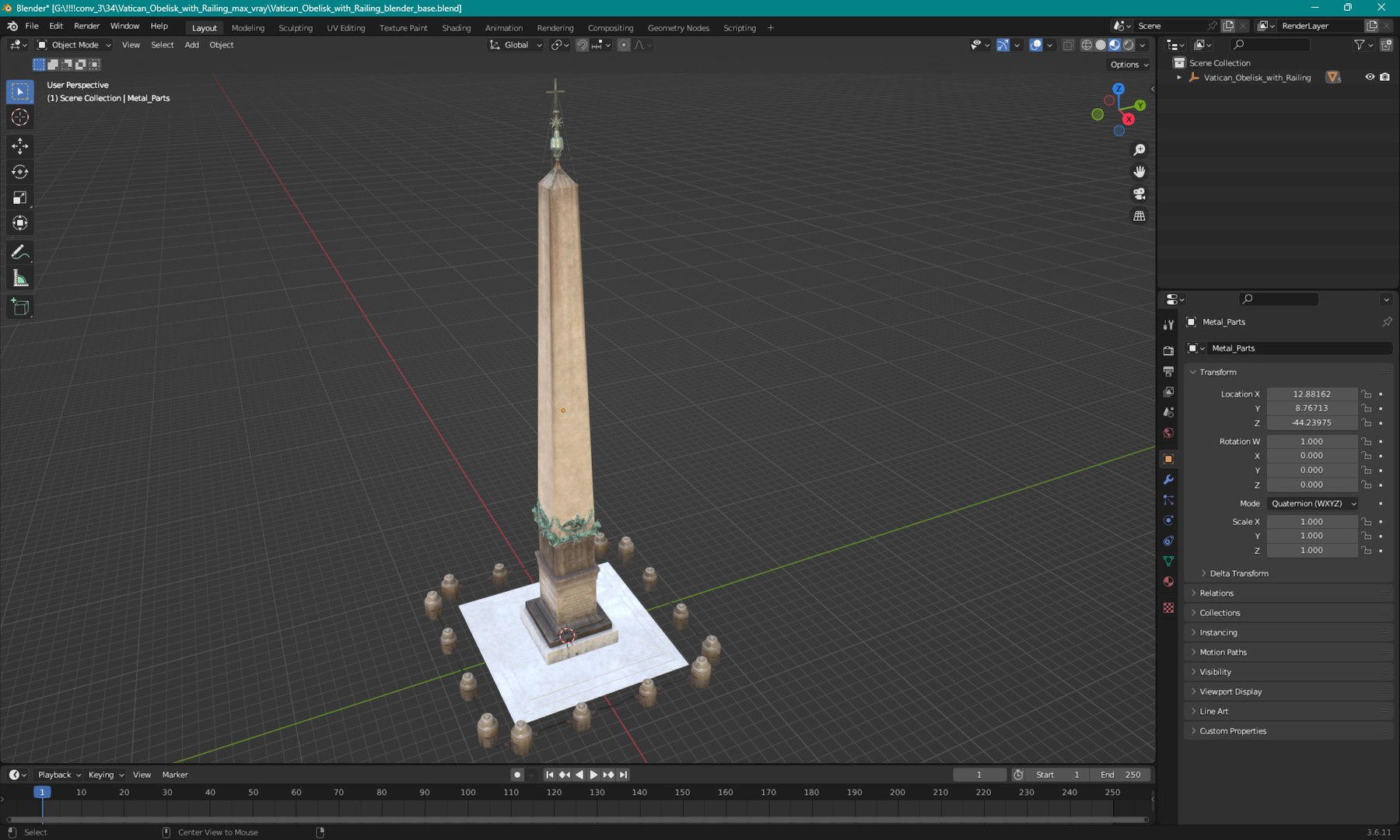The height and width of the screenshot is (840, 1400).
Task: Switch to the UV Editing workspace tab
Action: pyautogui.click(x=345, y=28)
